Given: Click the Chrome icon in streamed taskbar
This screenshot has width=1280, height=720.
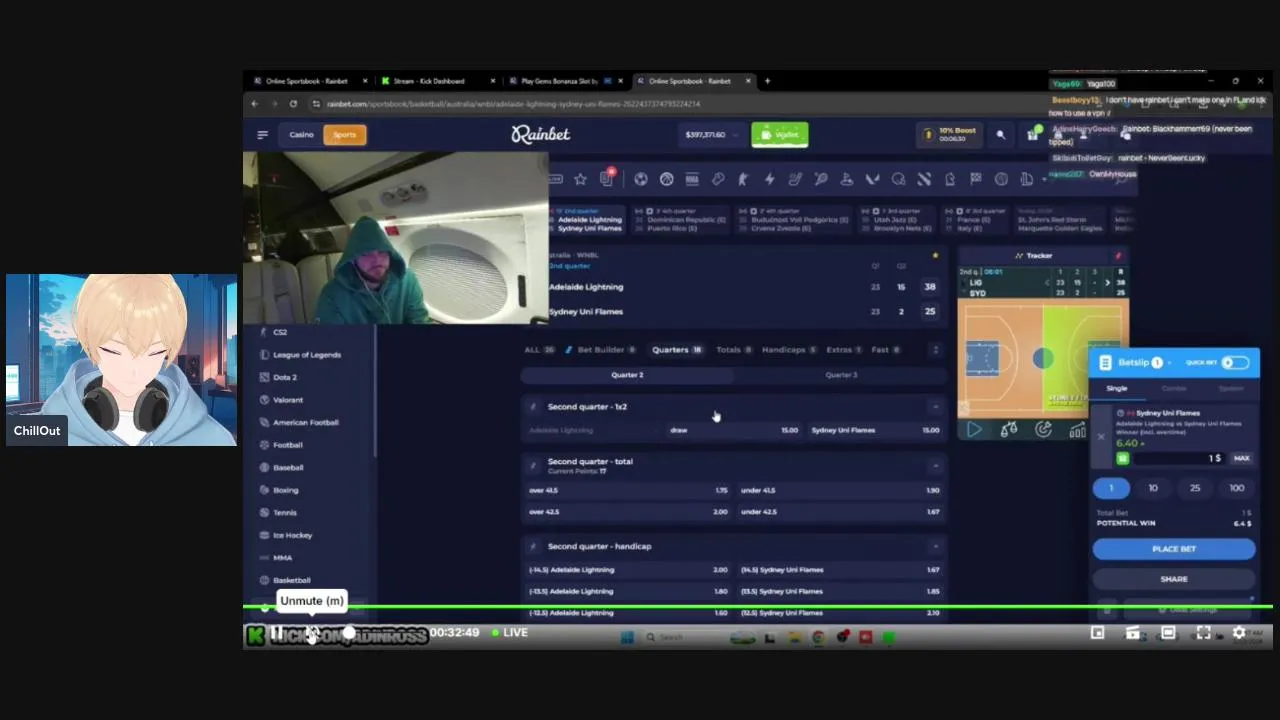Looking at the screenshot, I should (818, 637).
